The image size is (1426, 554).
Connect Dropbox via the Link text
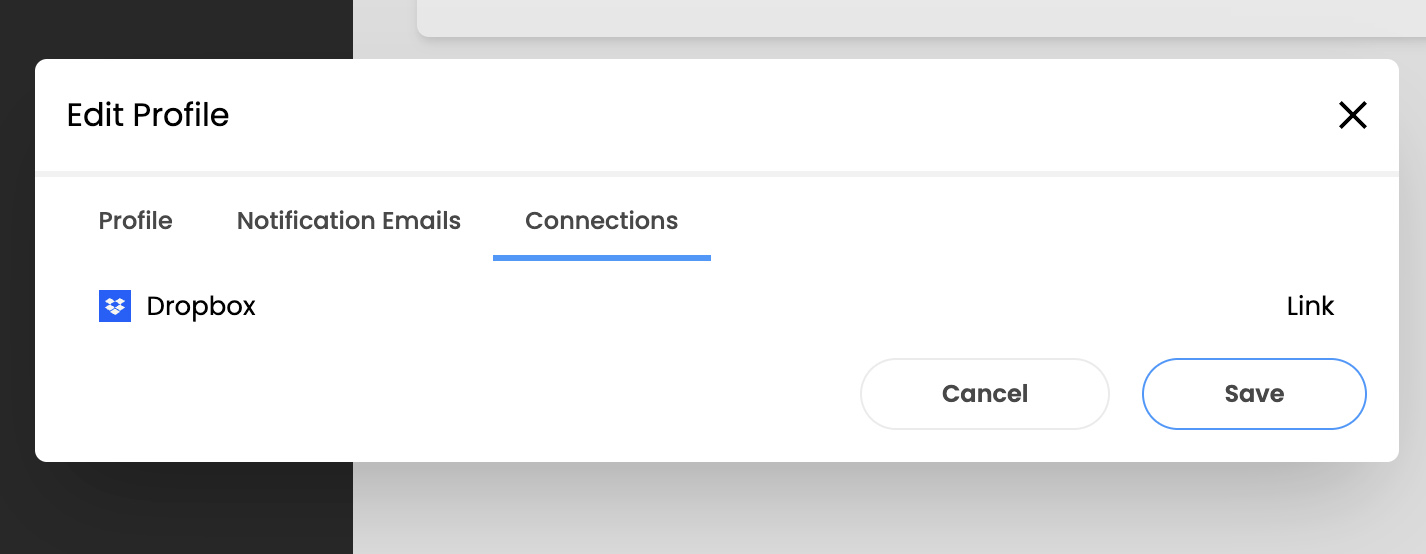click(1310, 306)
